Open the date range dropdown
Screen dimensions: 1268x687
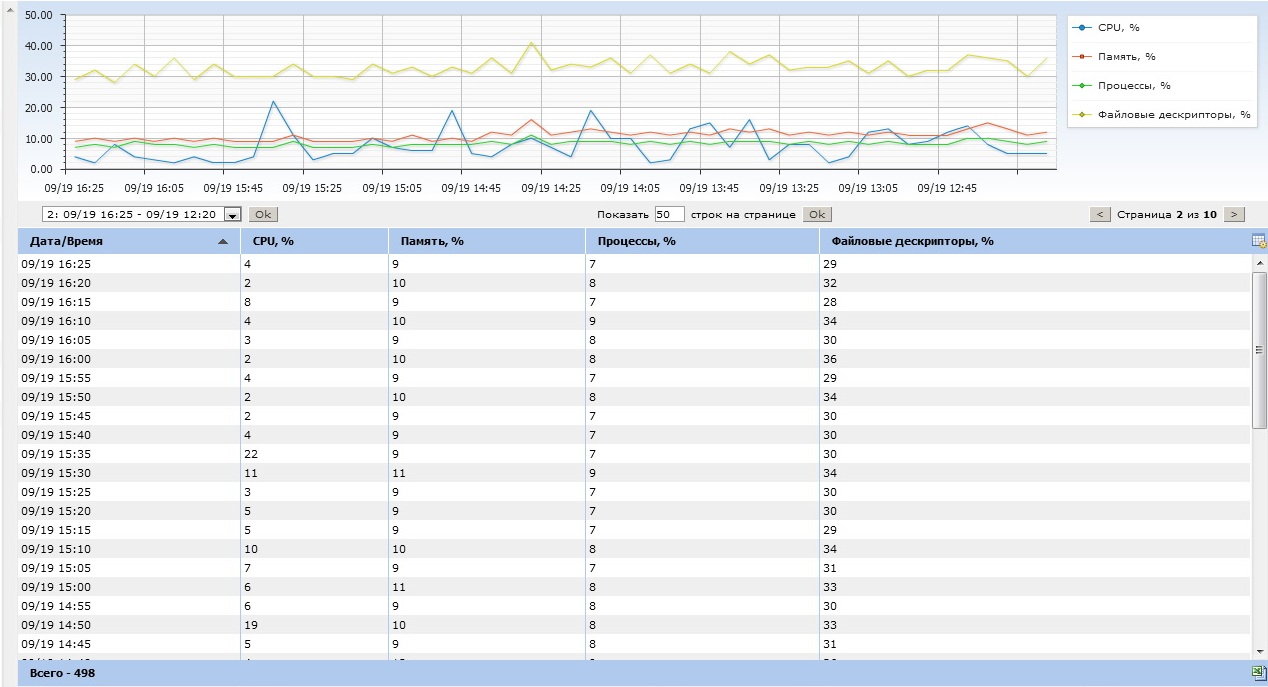[x=232, y=214]
